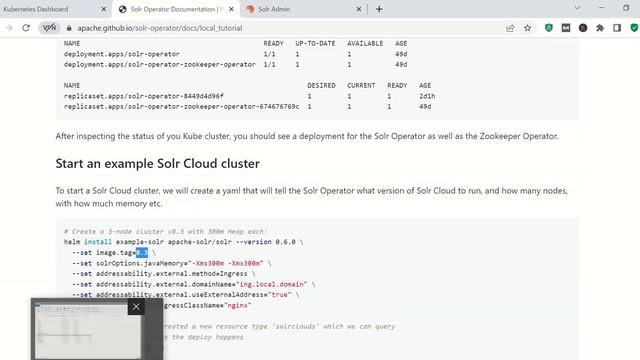Open the M extension icon
The image size is (640, 360).
coord(566,28)
